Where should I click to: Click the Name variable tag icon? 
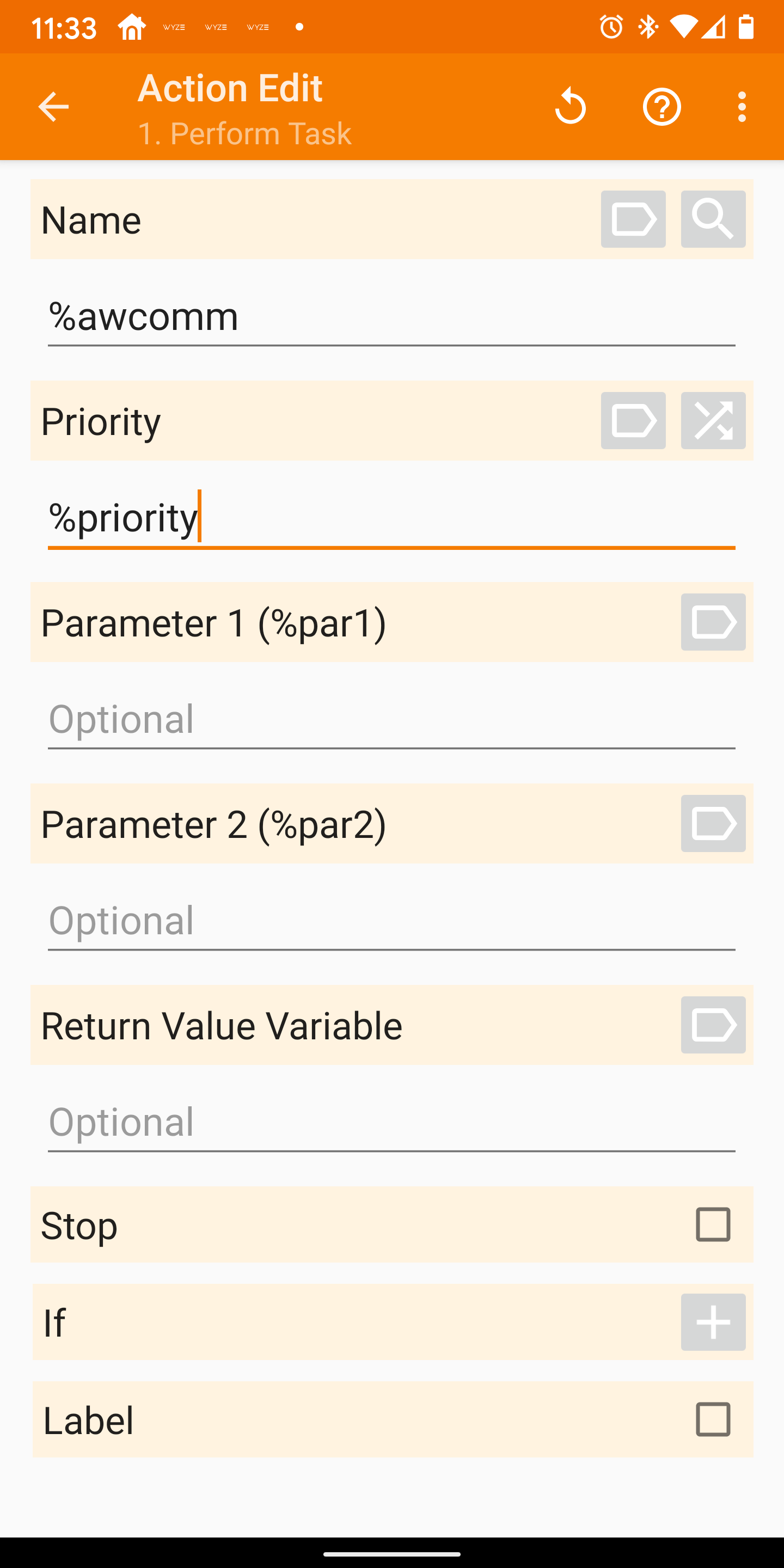click(x=633, y=219)
